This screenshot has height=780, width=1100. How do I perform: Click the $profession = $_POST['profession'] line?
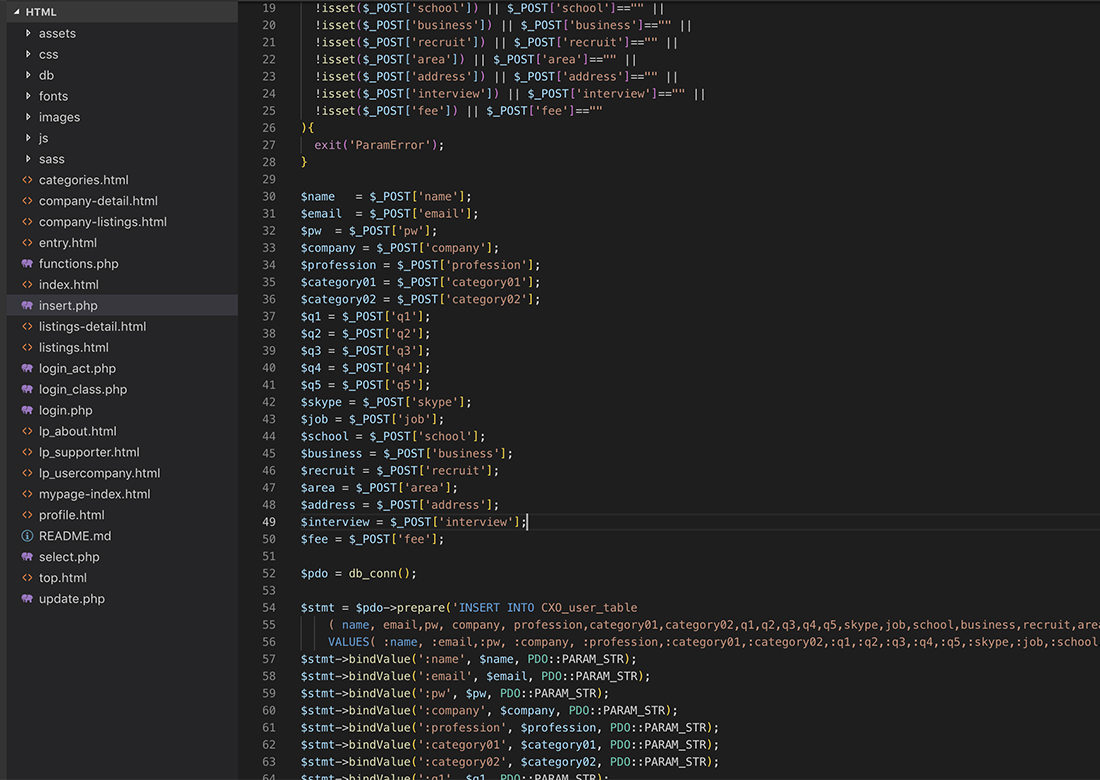click(420, 265)
